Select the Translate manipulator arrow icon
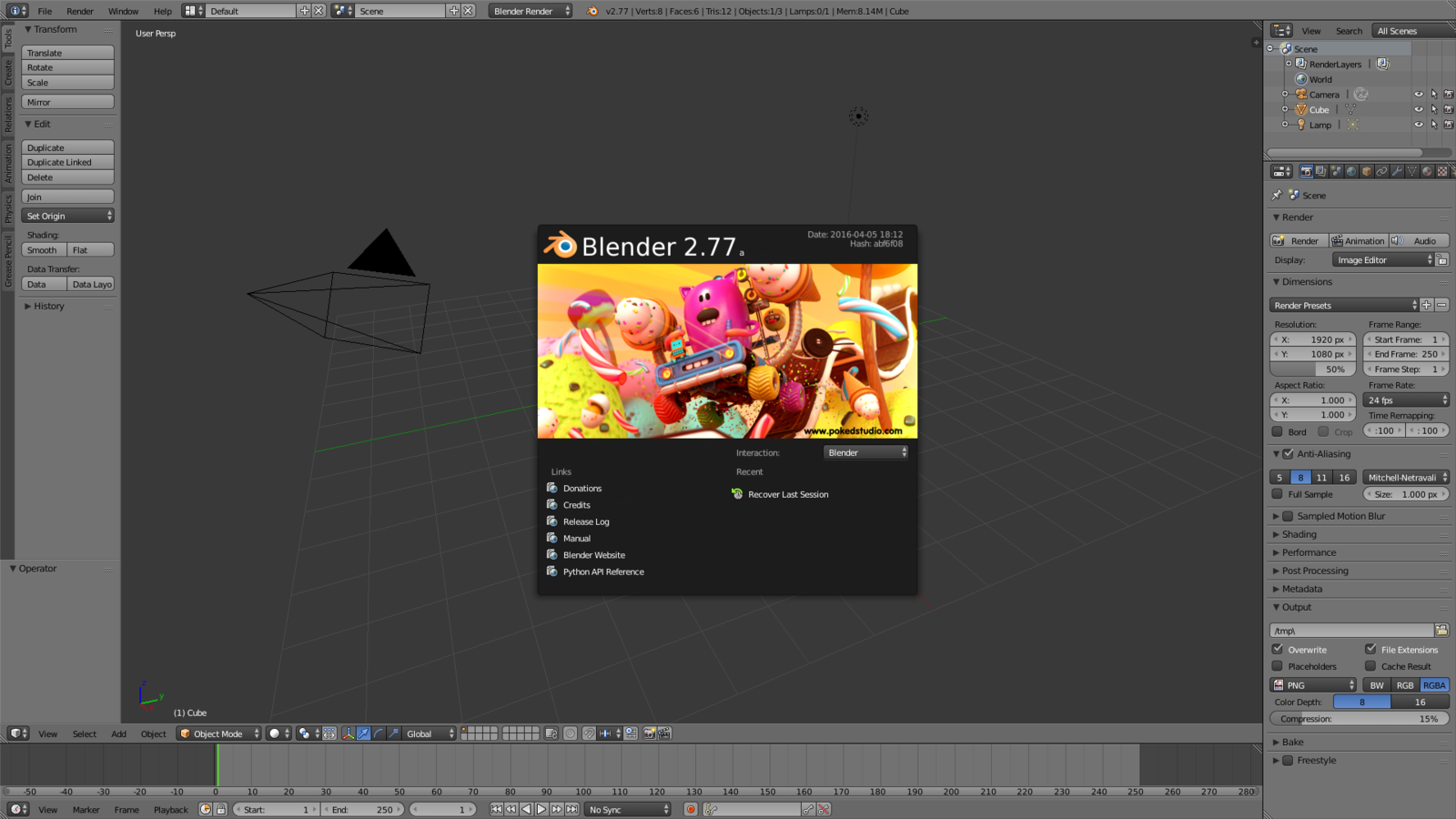This screenshot has width=1456, height=819. 363,733
